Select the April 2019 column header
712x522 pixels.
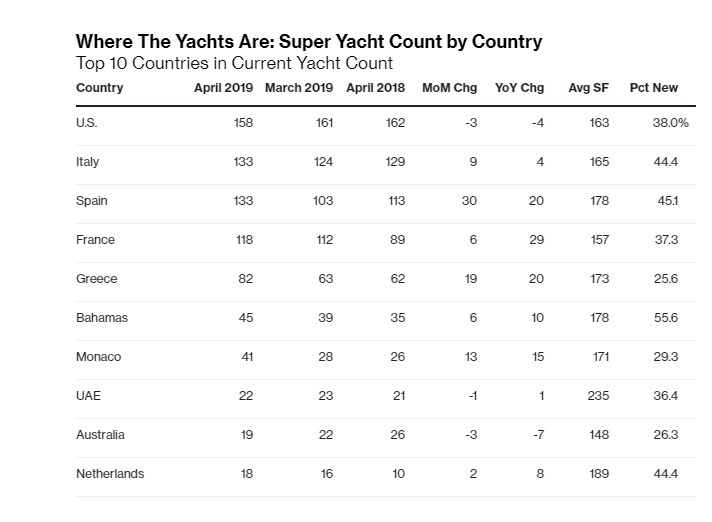pyautogui.click(x=223, y=88)
